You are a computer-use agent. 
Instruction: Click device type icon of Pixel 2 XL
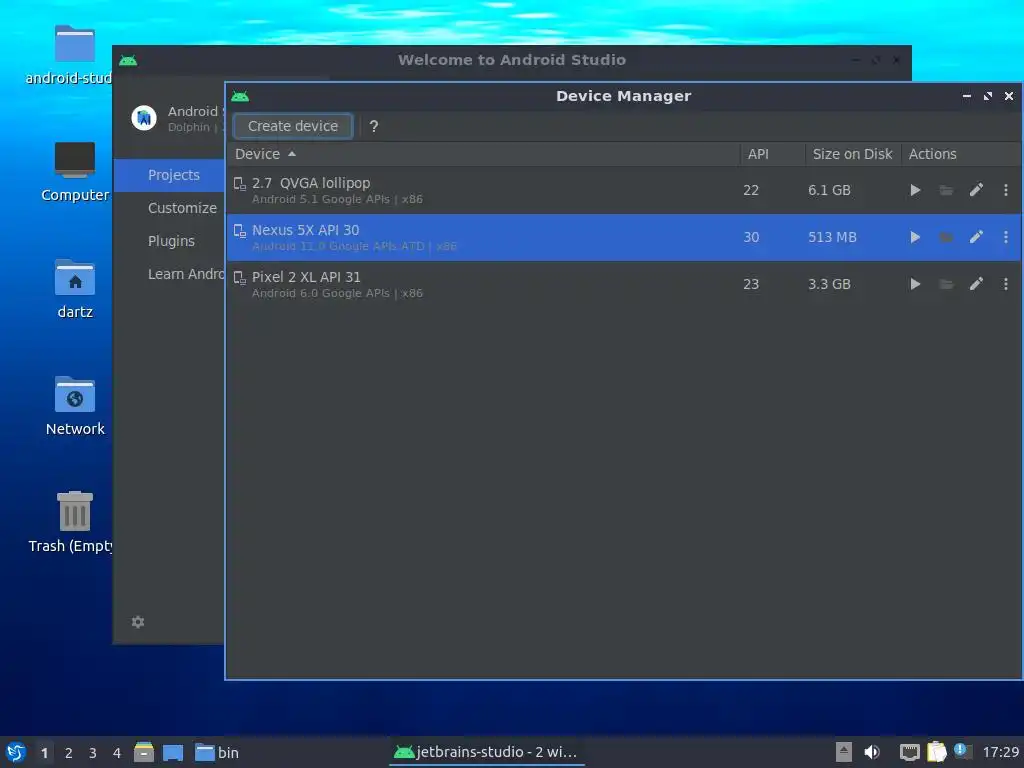coord(240,278)
